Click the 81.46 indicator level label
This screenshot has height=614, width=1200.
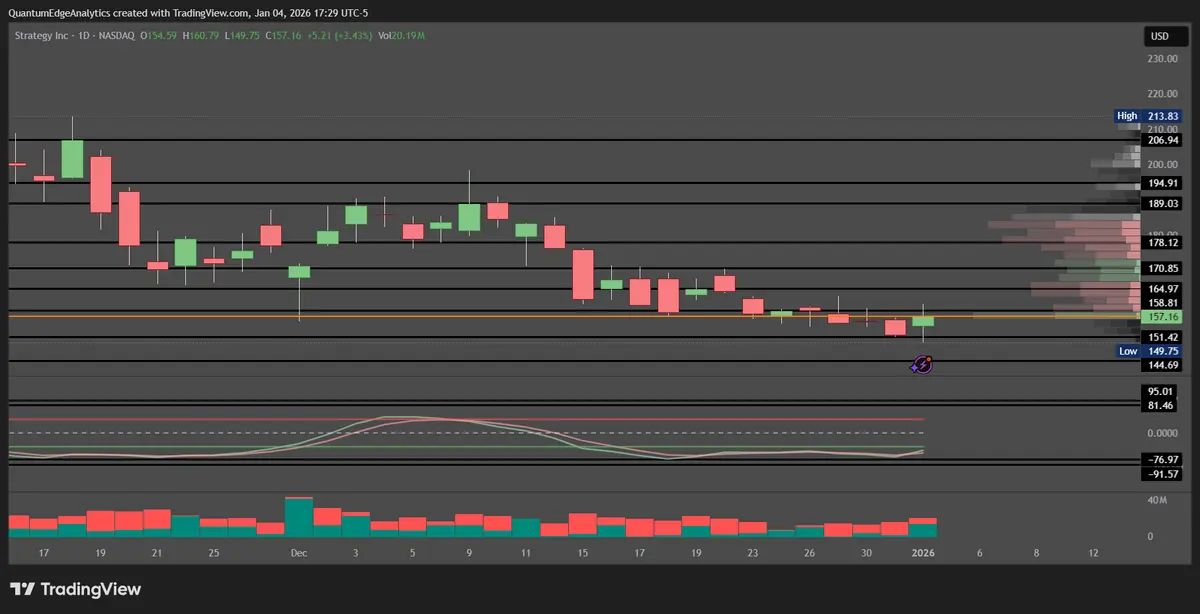(x=1160, y=405)
